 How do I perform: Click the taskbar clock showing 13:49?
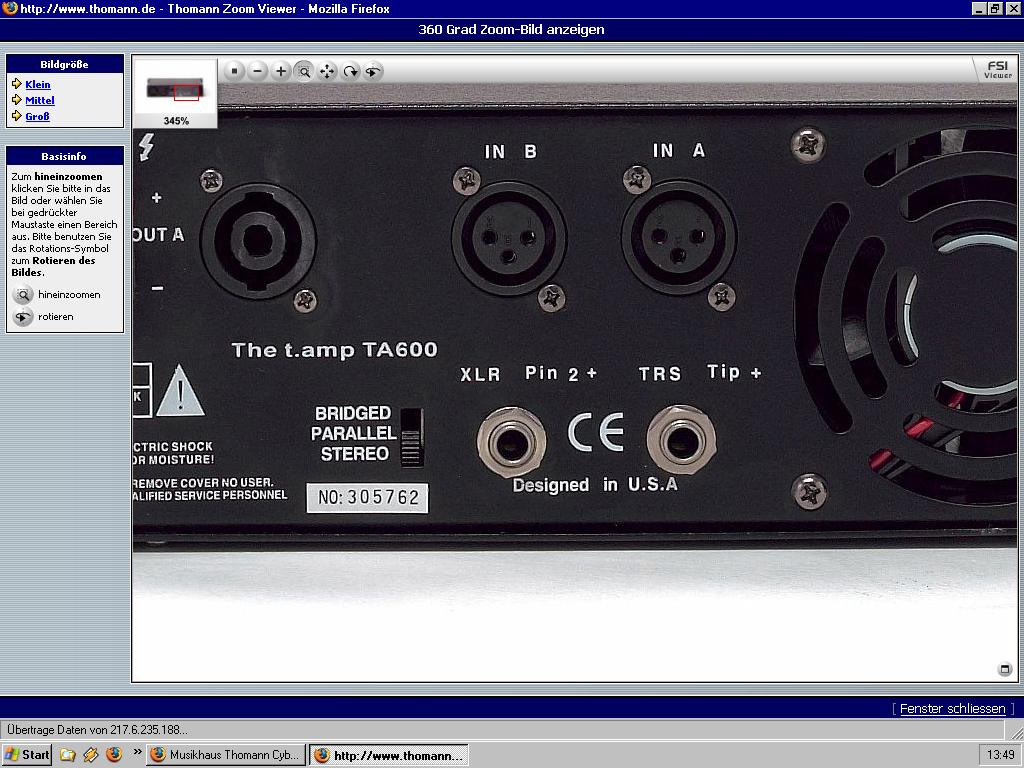1000,755
